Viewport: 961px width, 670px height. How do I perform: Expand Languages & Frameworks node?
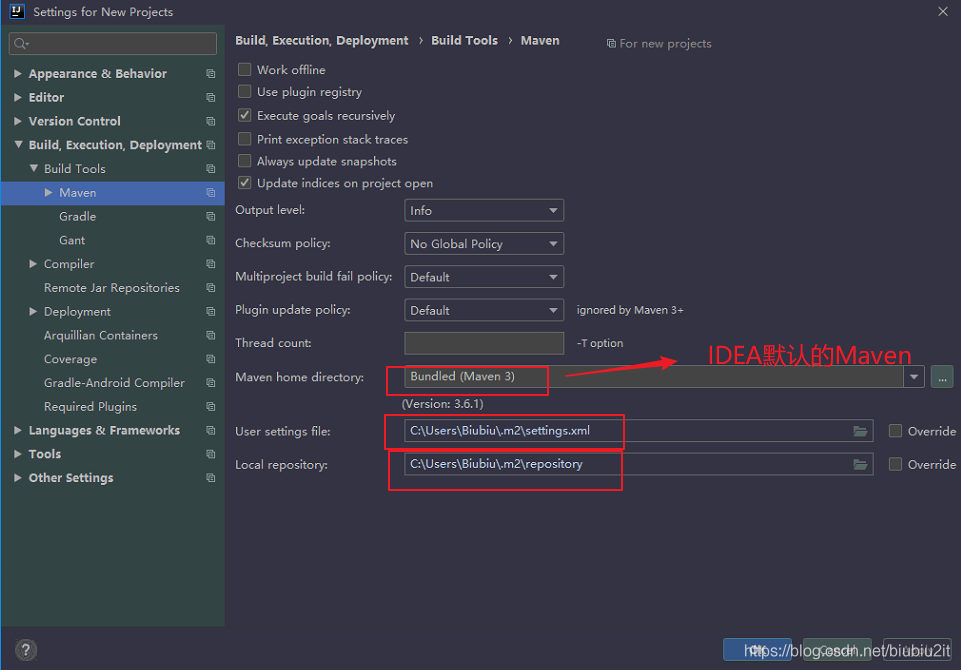point(18,430)
